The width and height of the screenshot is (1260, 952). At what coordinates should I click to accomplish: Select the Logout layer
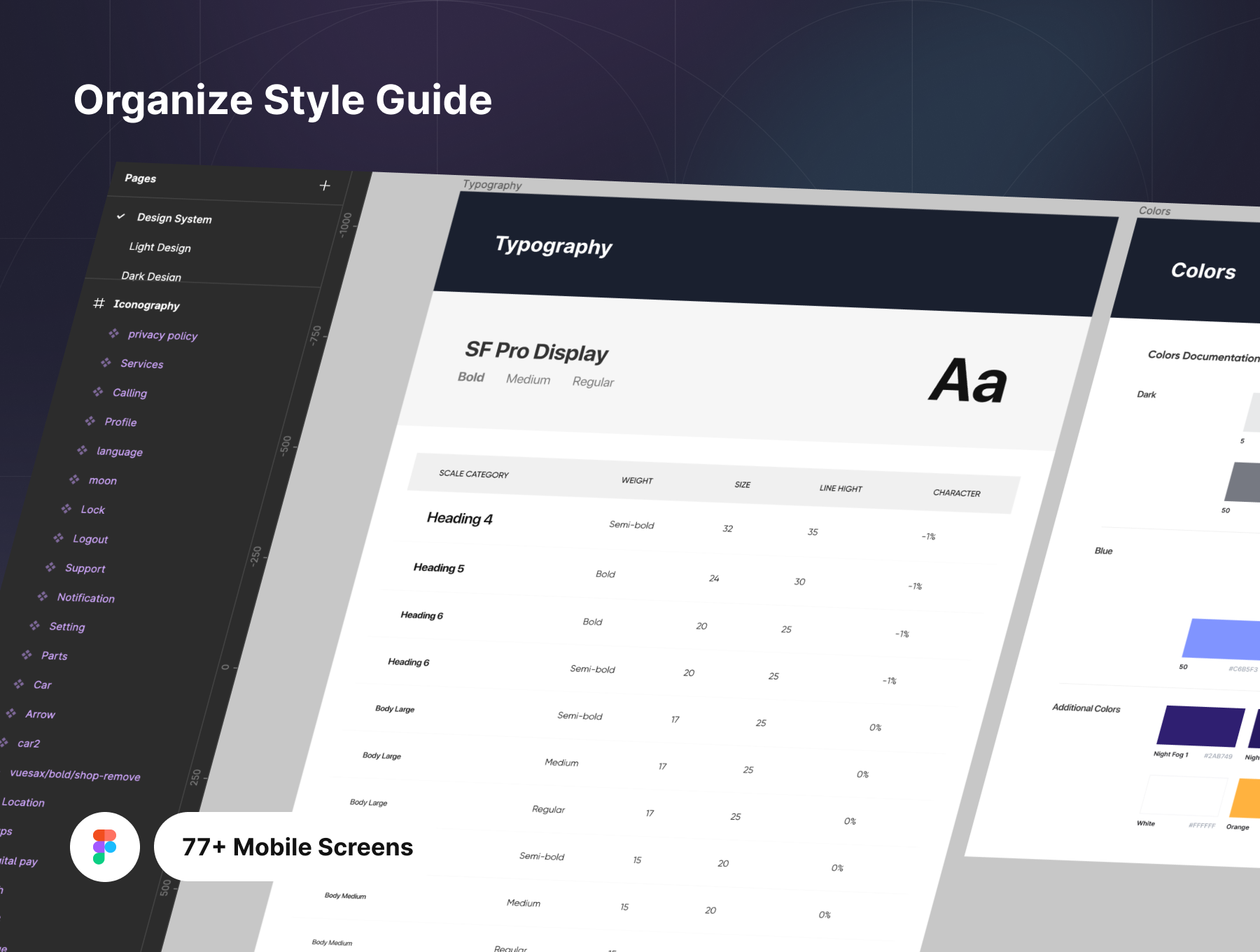[x=90, y=539]
